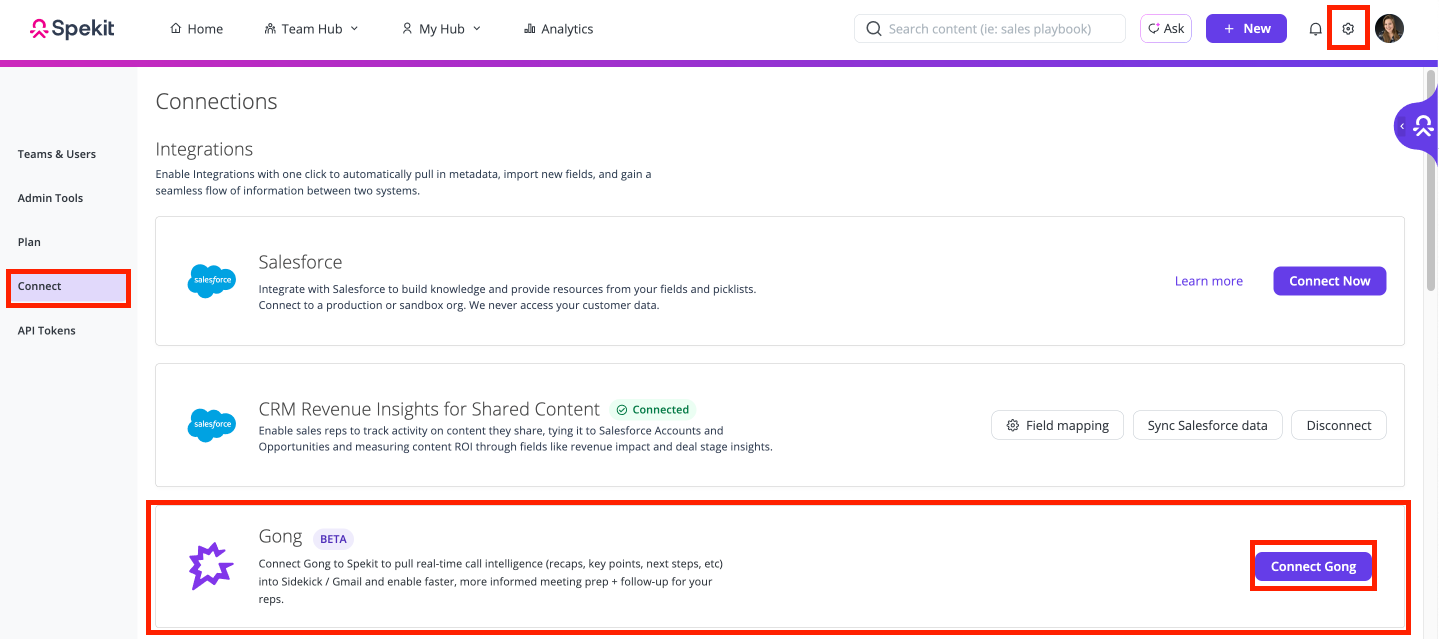The image size is (1439, 639).
Task: Click into the search content field
Action: click(990, 29)
